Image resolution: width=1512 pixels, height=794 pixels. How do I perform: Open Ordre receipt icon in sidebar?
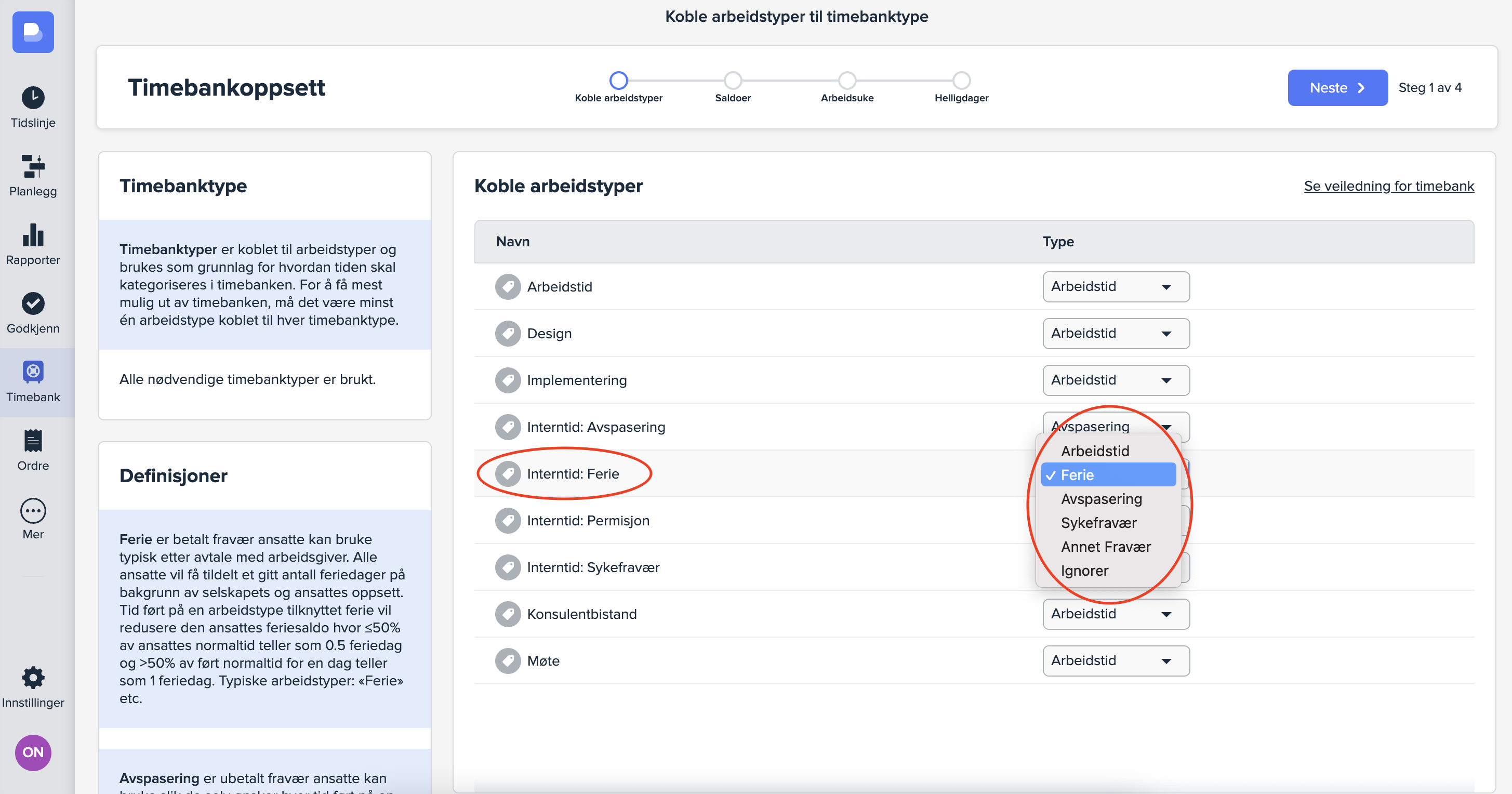point(33,441)
